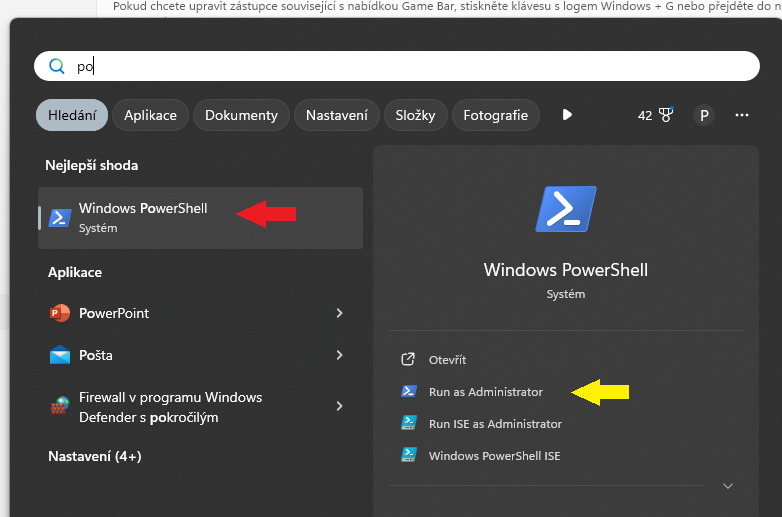Focus the search box containing "po"

[396, 66]
